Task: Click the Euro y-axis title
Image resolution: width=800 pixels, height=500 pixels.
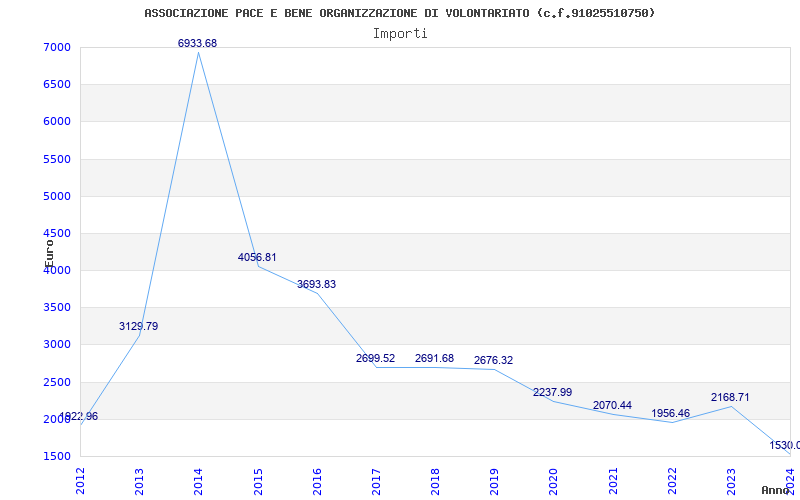Action: coord(49,254)
